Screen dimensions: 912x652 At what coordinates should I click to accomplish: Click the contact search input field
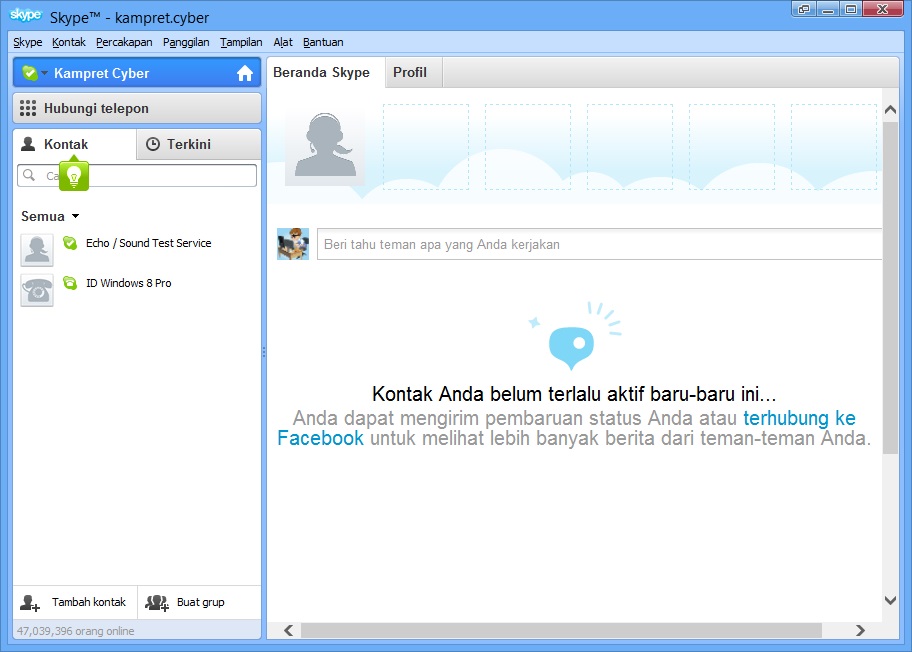click(x=137, y=175)
